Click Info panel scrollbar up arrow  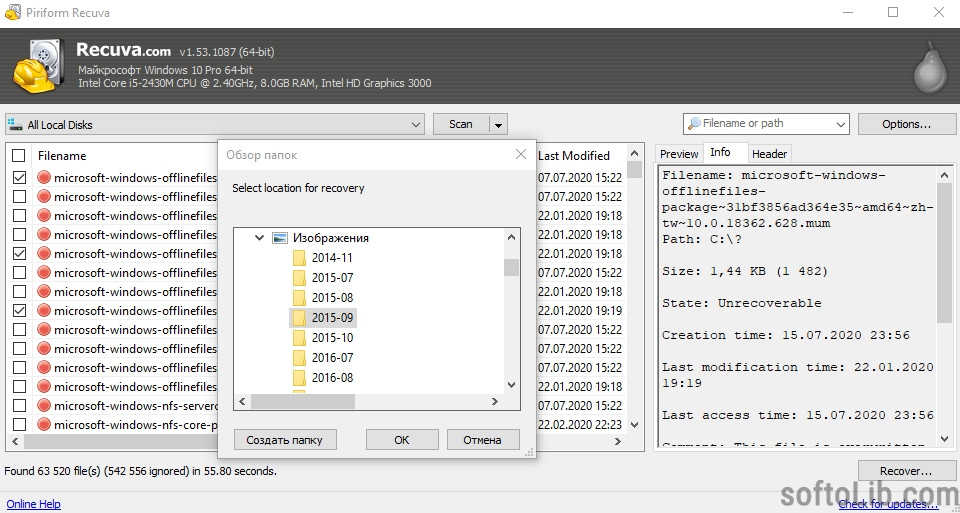point(945,175)
